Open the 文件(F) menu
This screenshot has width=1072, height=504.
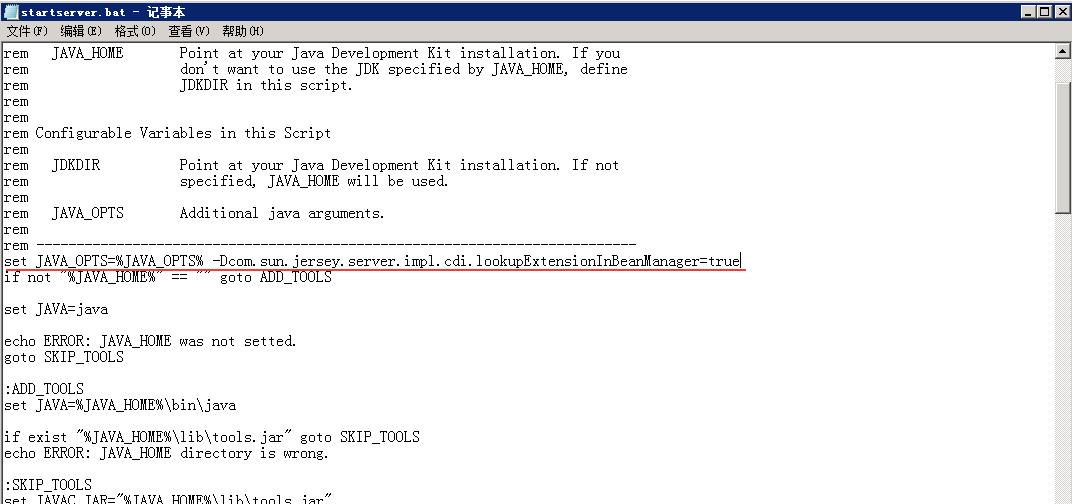pyautogui.click(x=27, y=31)
